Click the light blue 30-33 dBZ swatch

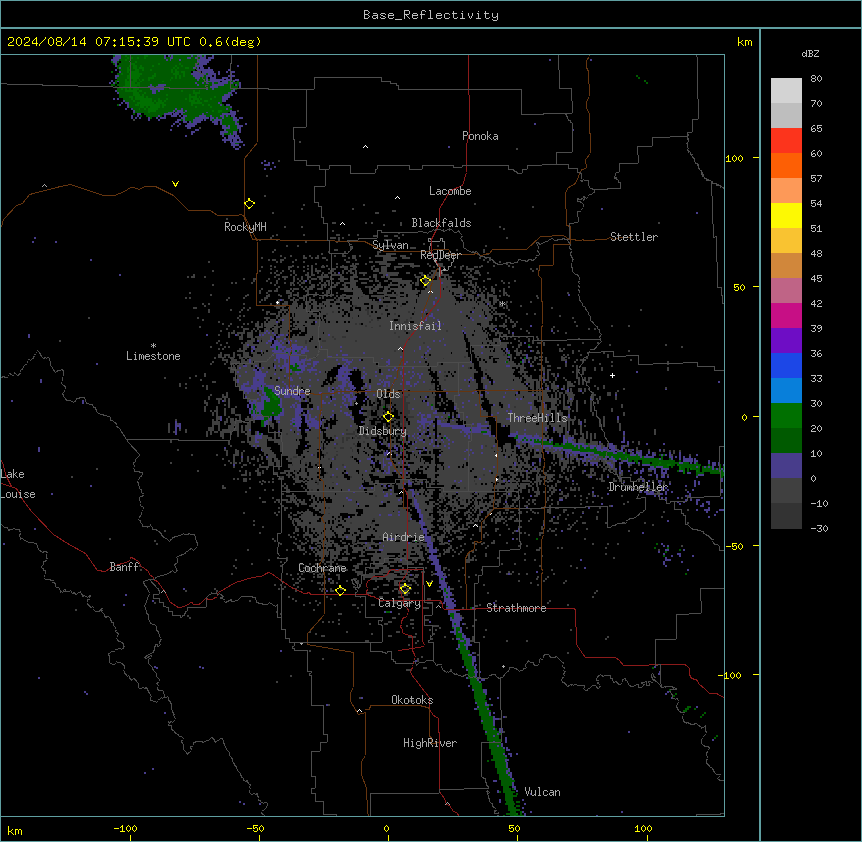click(x=786, y=391)
